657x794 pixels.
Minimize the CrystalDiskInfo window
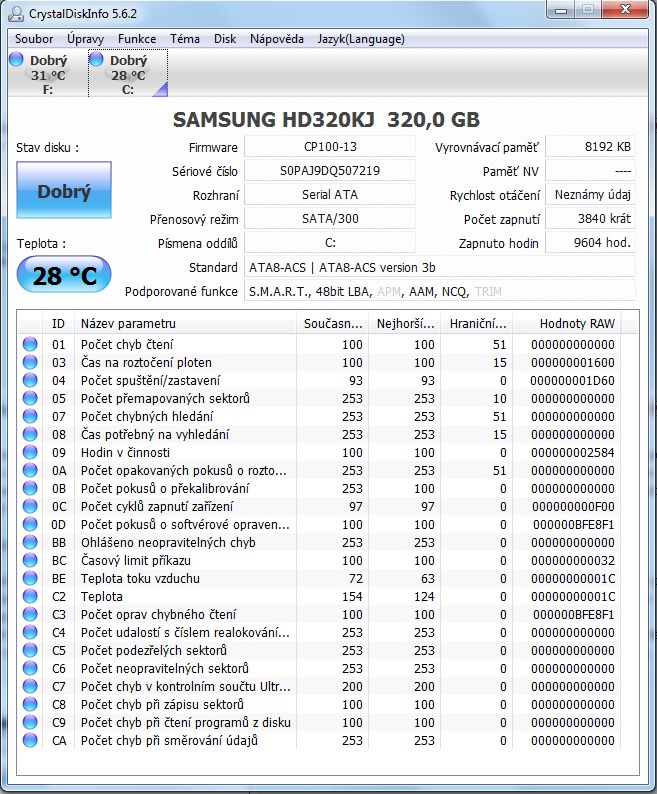pos(561,10)
